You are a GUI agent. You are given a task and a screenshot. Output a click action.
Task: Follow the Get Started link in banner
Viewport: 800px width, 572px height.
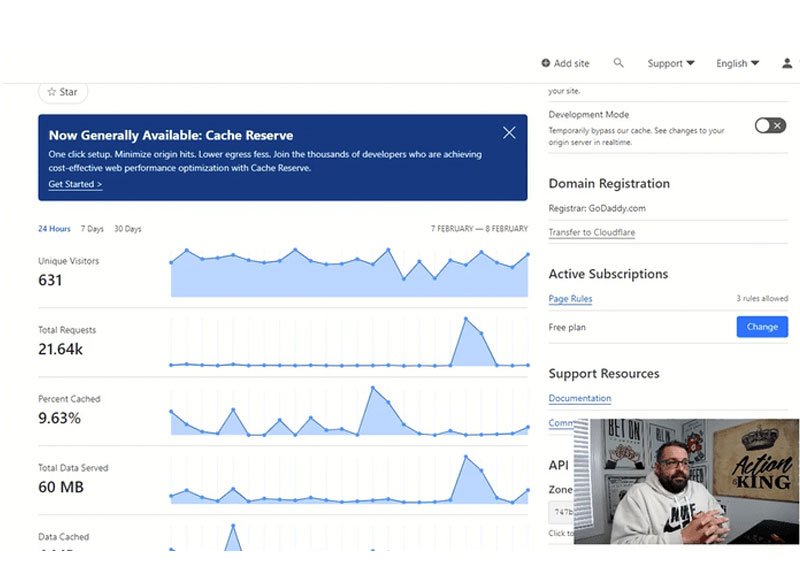(x=75, y=185)
